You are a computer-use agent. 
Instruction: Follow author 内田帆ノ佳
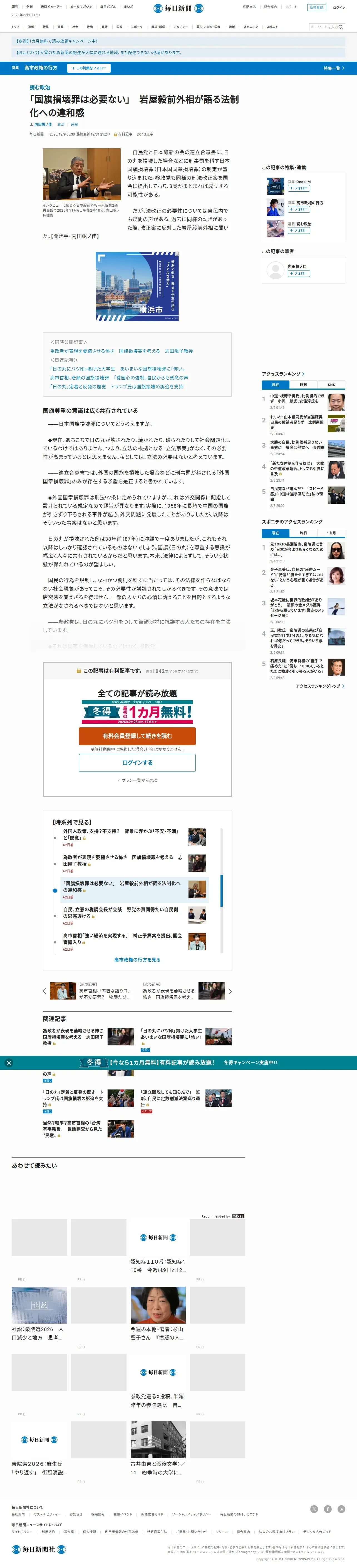(x=299, y=273)
